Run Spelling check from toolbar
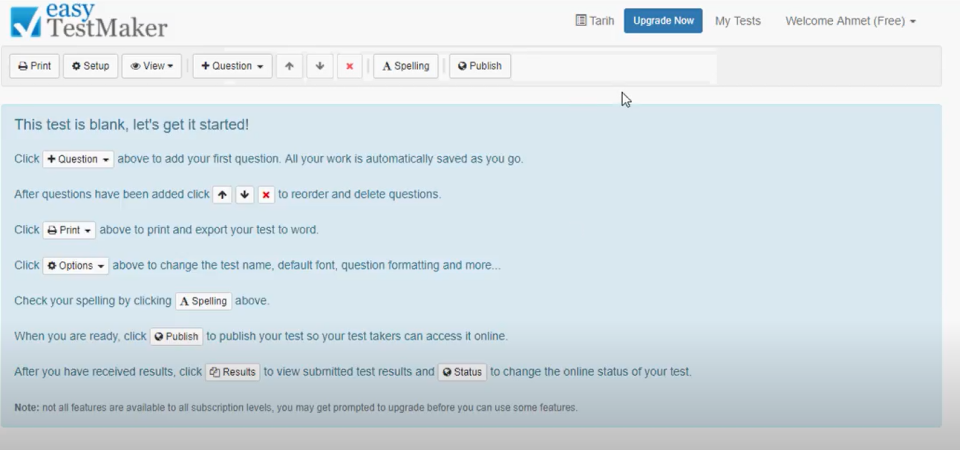The image size is (960, 450). [x=406, y=66]
